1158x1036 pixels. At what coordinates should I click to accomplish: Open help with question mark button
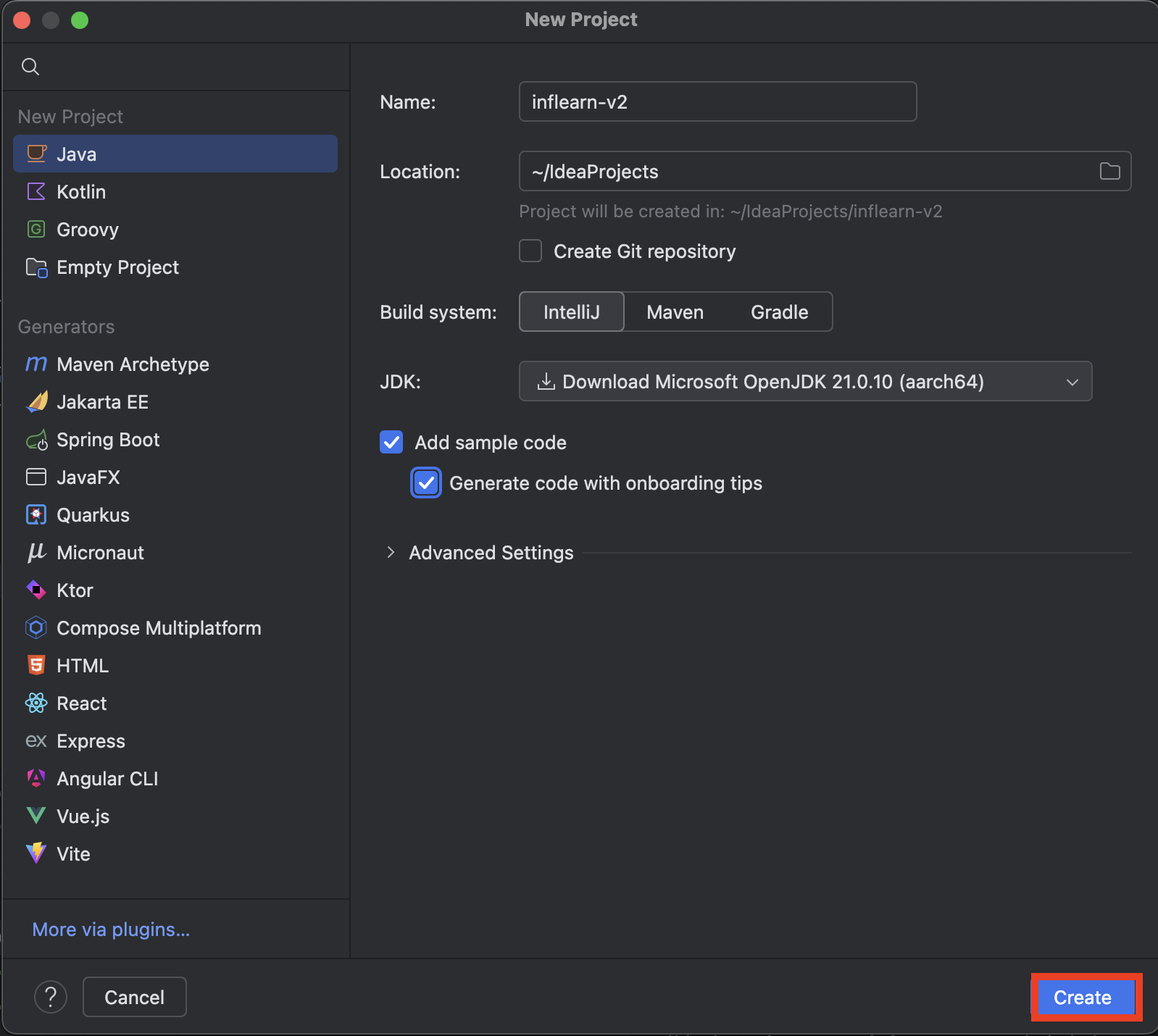point(51,997)
